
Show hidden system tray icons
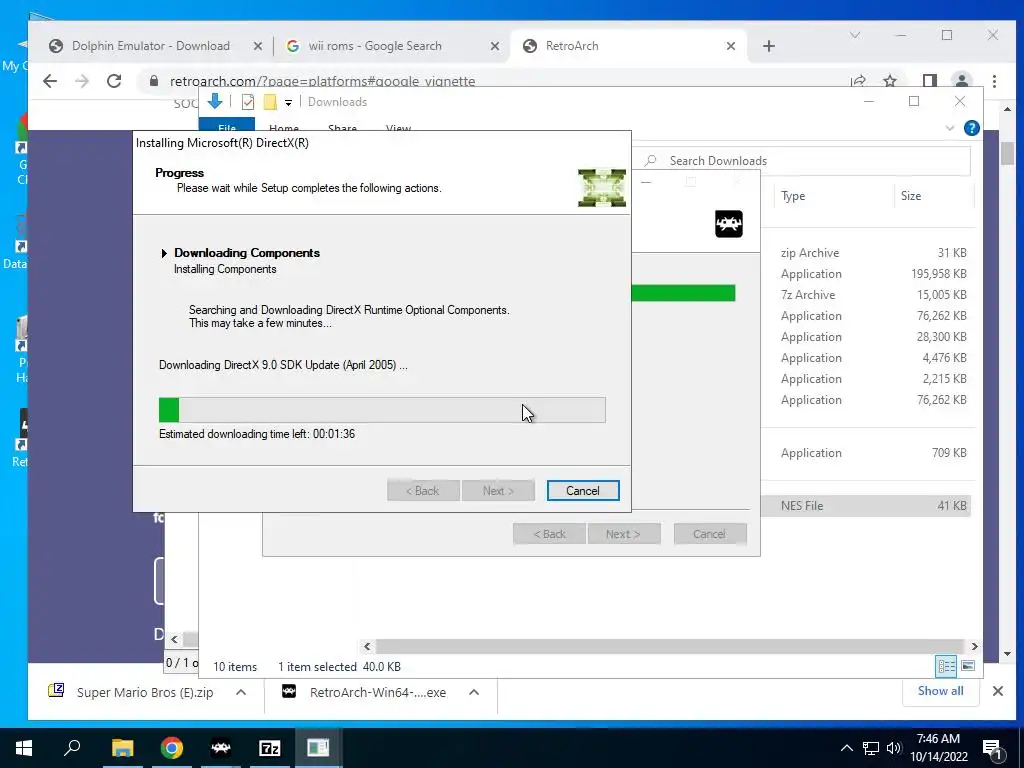pos(846,748)
